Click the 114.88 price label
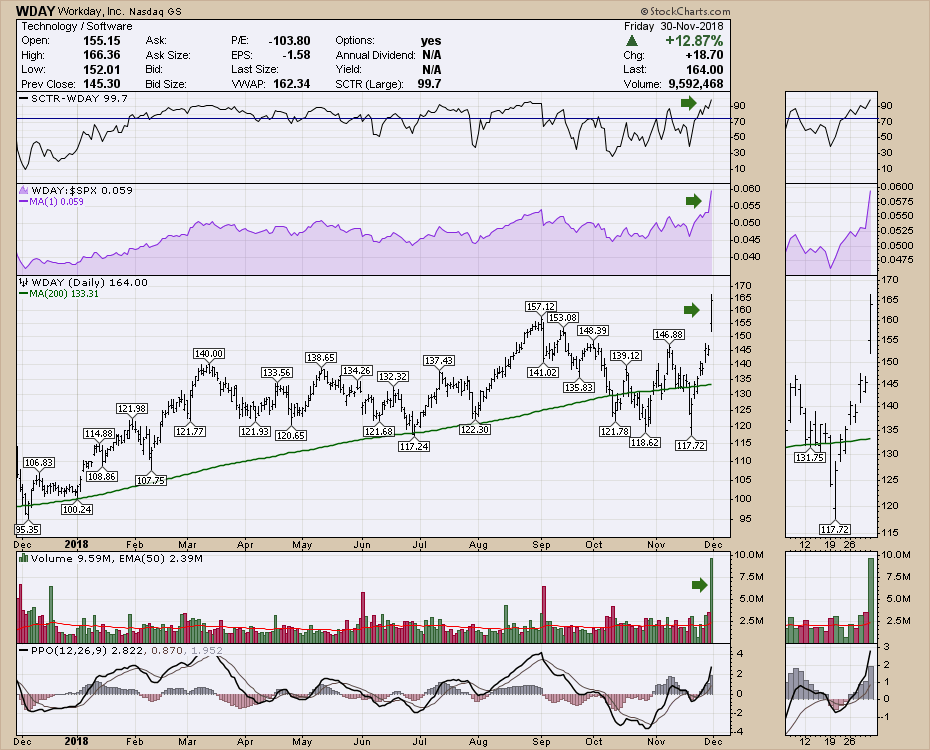The height and width of the screenshot is (750, 930). [99, 434]
